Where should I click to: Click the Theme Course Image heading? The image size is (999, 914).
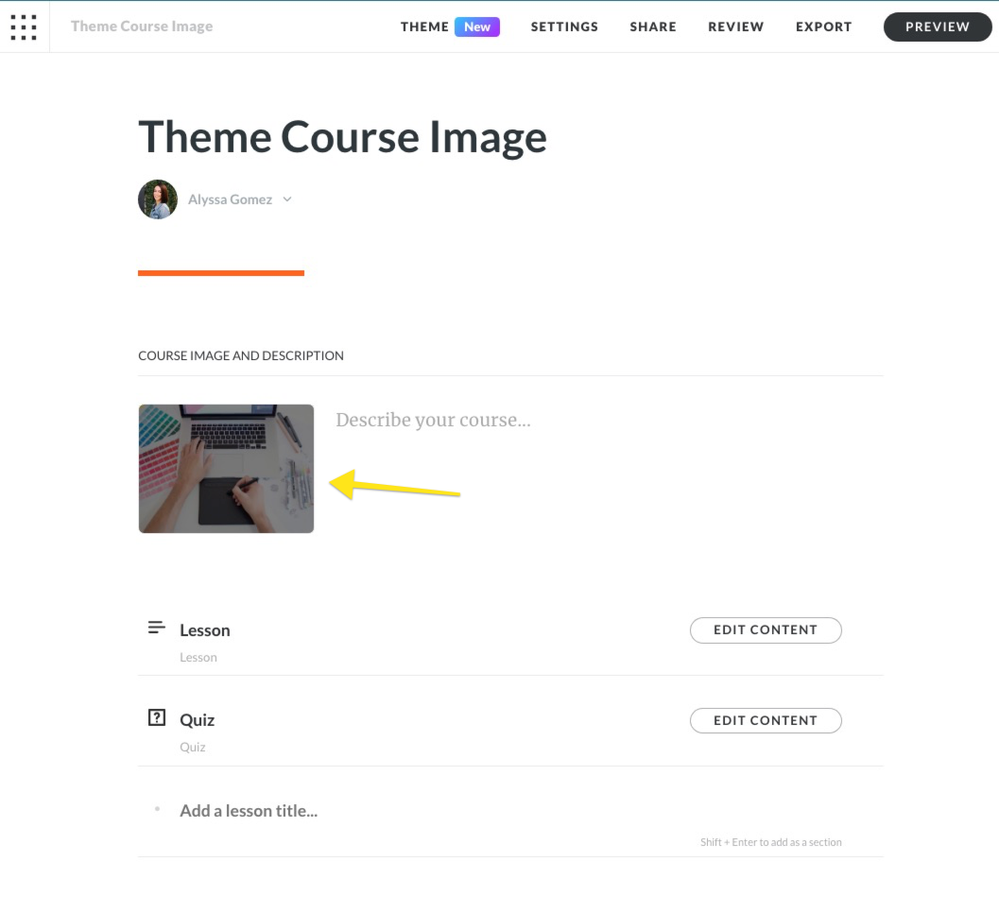tap(342, 137)
